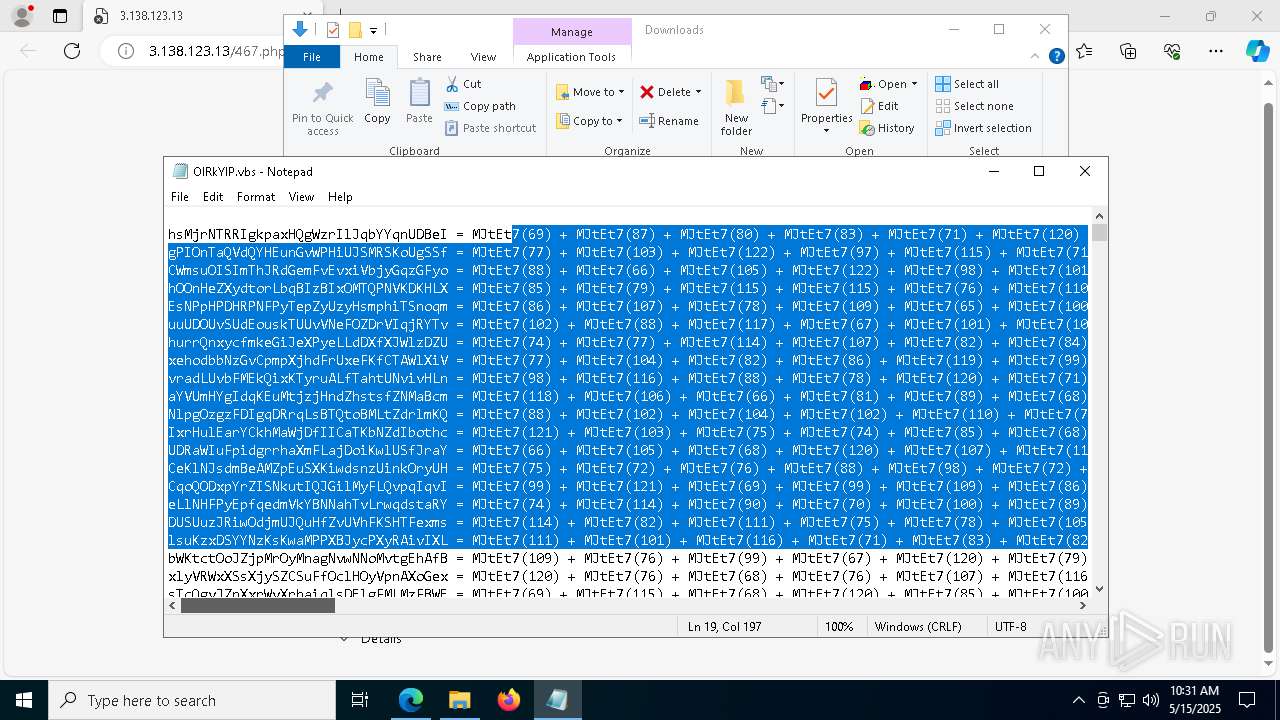Click New folder icon in ribbon
Viewport: 1280px width, 720px height.
(736, 106)
